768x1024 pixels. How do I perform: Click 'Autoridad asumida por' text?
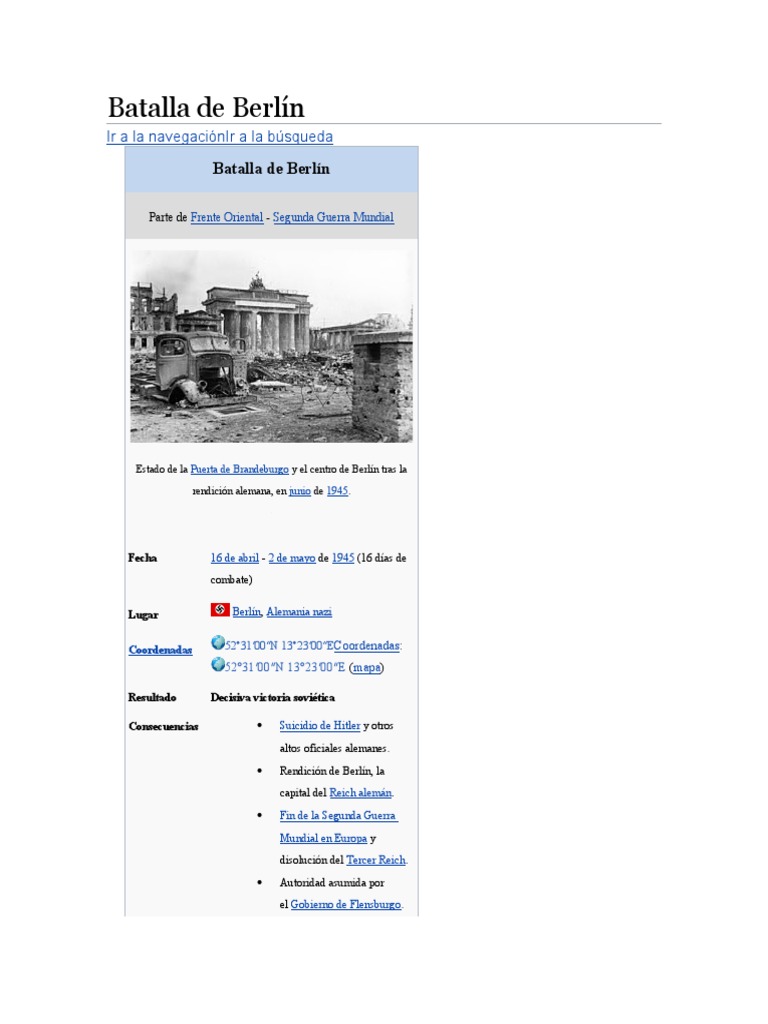click(x=332, y=882)
